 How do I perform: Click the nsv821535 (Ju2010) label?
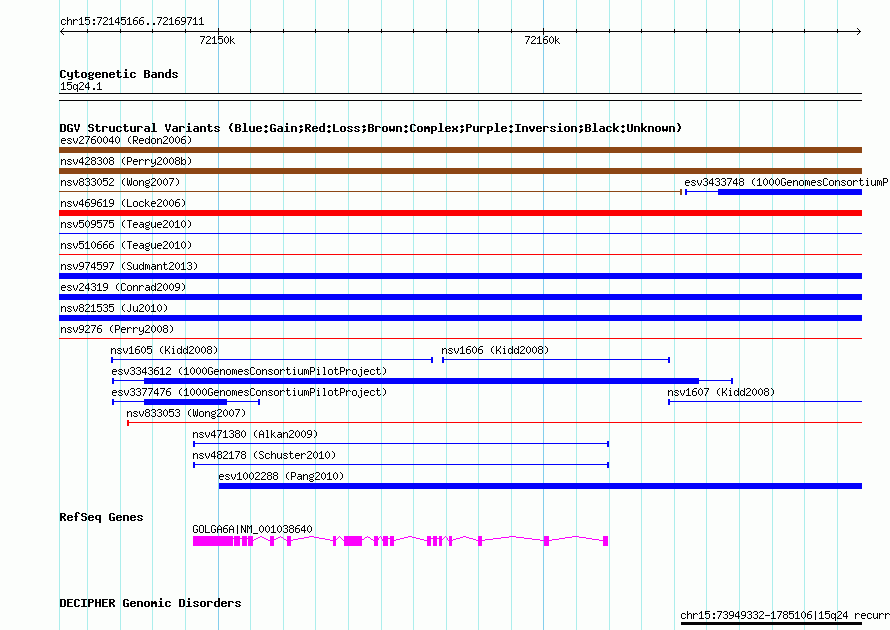[114, 308]
